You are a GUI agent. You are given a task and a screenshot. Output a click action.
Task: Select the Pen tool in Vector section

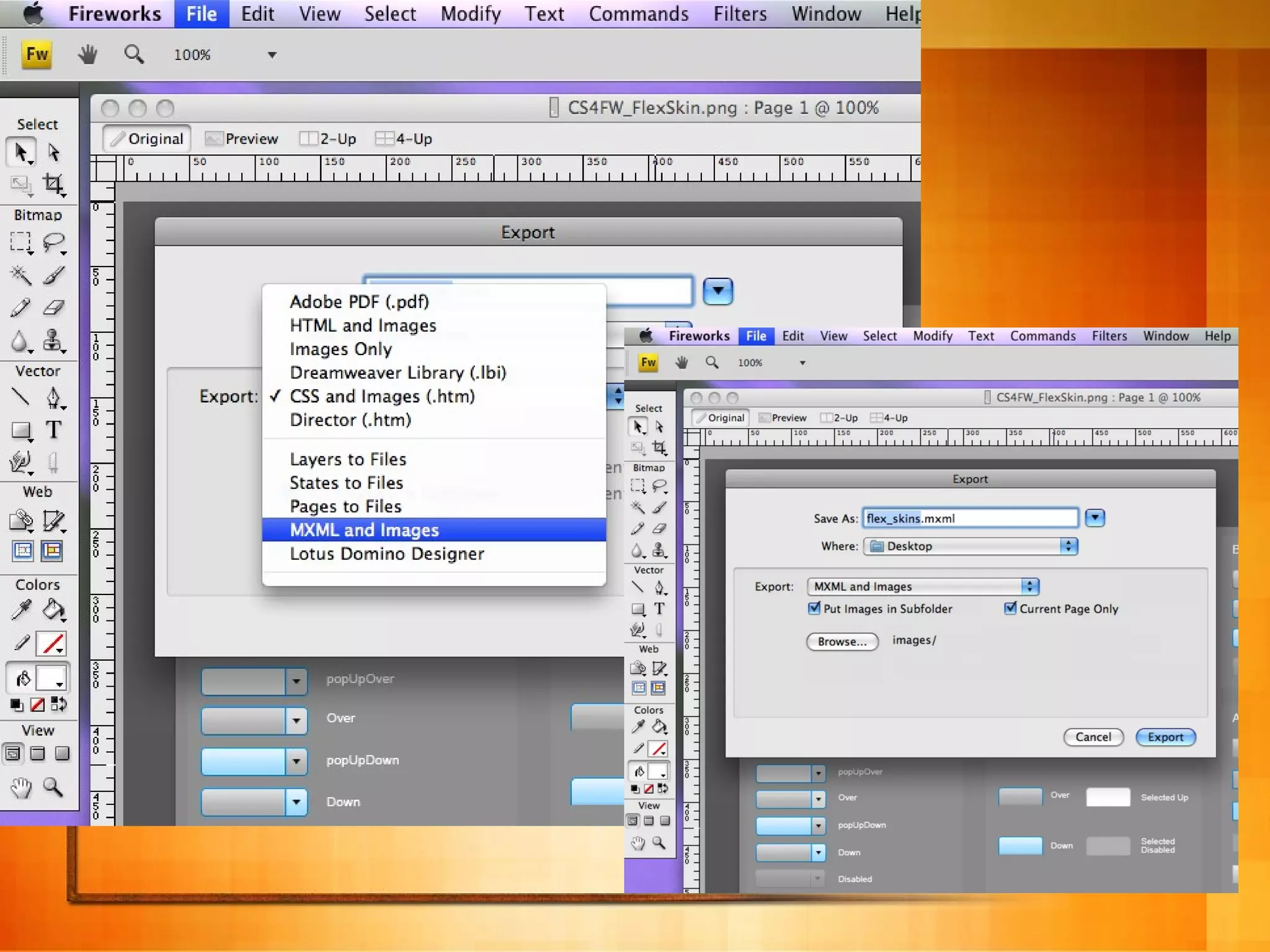tap(53, 397)
